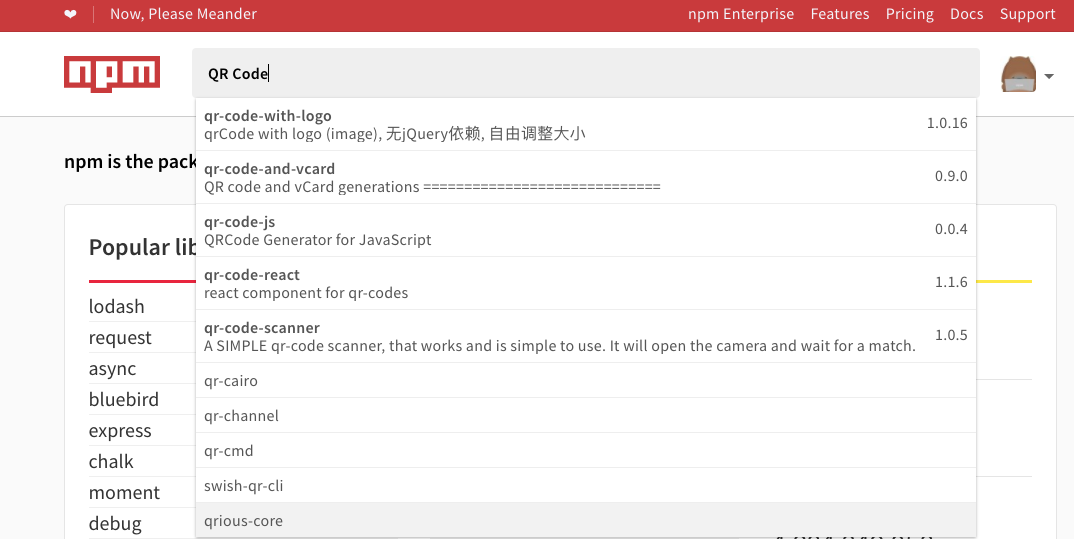Open the lodash popular library link

click(x=117, y=307)
